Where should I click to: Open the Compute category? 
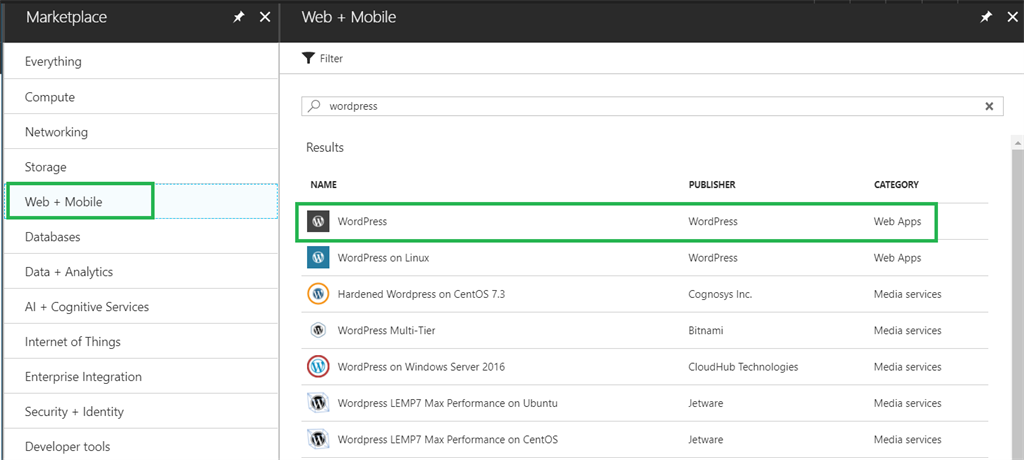pos(50,97)
